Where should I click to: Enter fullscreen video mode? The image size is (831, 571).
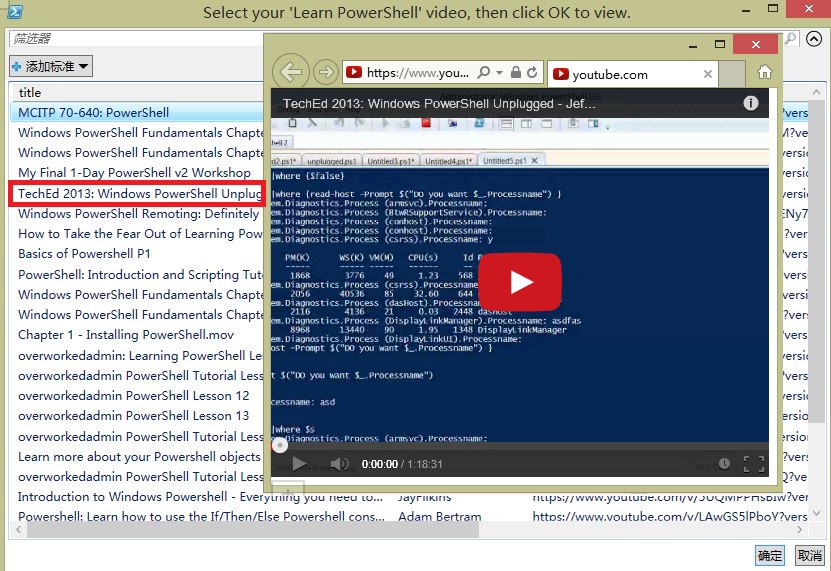point(754,464)
